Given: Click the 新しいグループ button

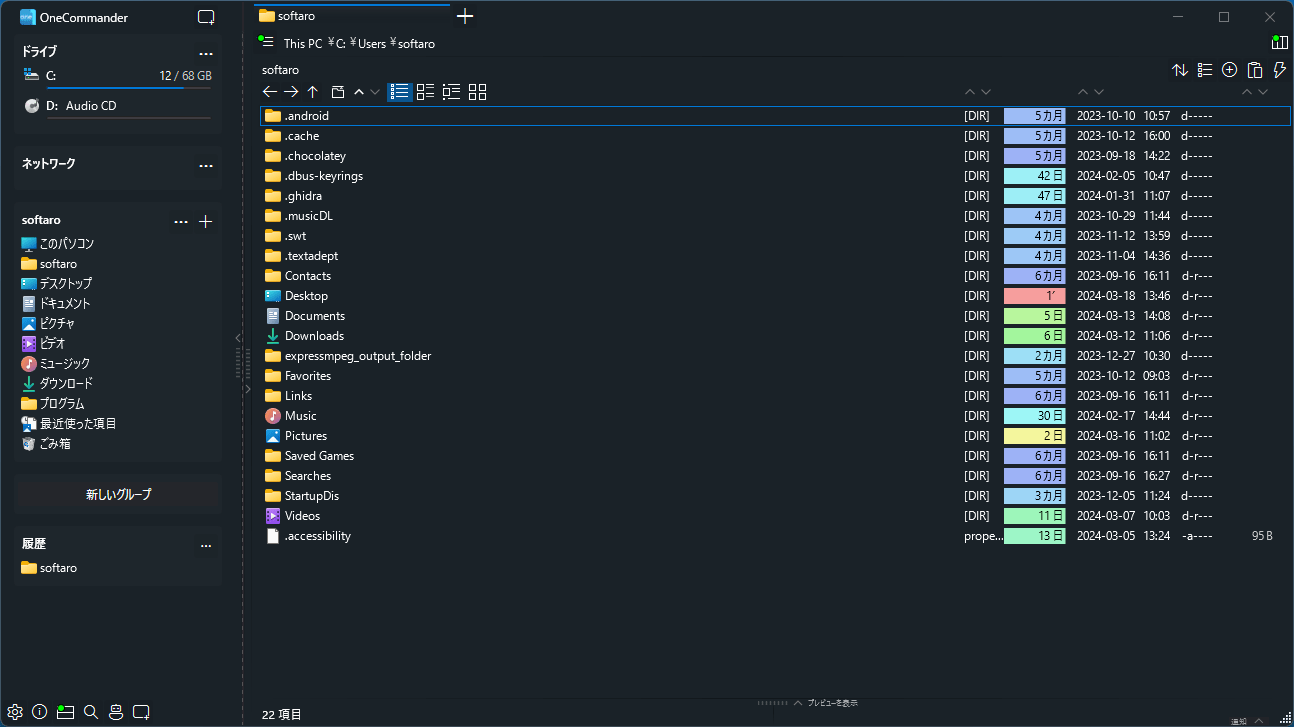Looking at the screenshot, I should (118, 495).
